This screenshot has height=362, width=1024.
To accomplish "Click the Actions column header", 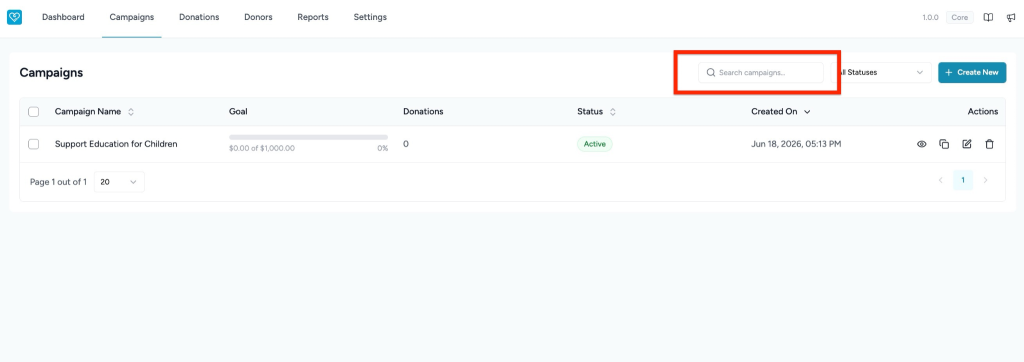I will 983,112.
